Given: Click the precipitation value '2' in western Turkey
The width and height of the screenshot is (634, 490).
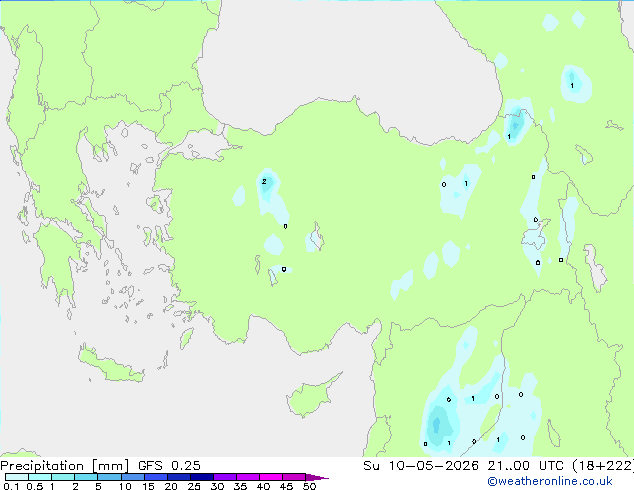Looking at the screenshot, I should point(264,182).
